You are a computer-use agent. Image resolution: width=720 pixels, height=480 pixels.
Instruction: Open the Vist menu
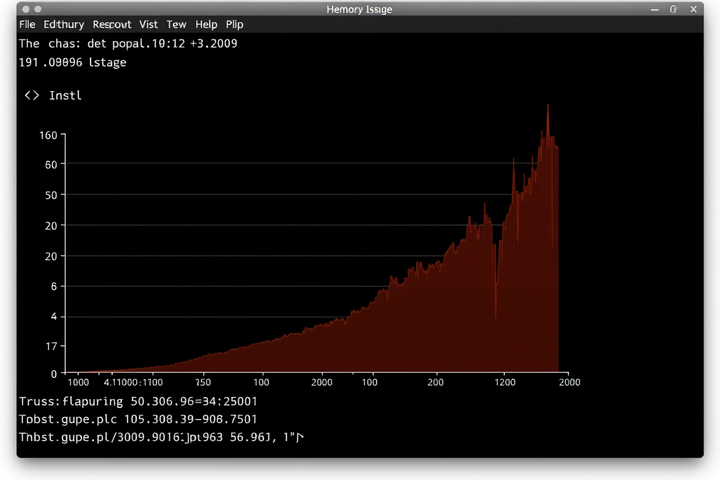tap(148, 24)
